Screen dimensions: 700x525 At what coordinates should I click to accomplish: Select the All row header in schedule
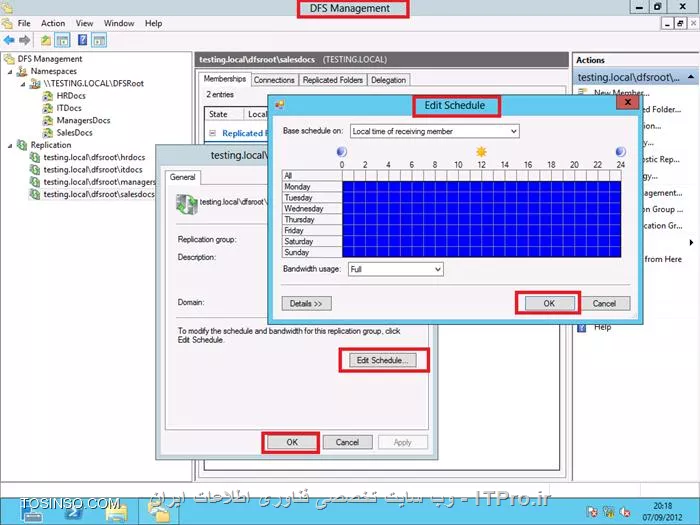tap(312, 175)
